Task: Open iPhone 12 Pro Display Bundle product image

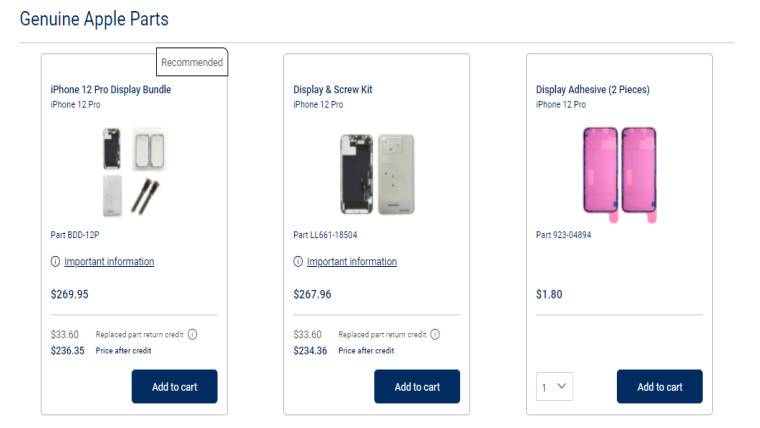Action: 134,171
